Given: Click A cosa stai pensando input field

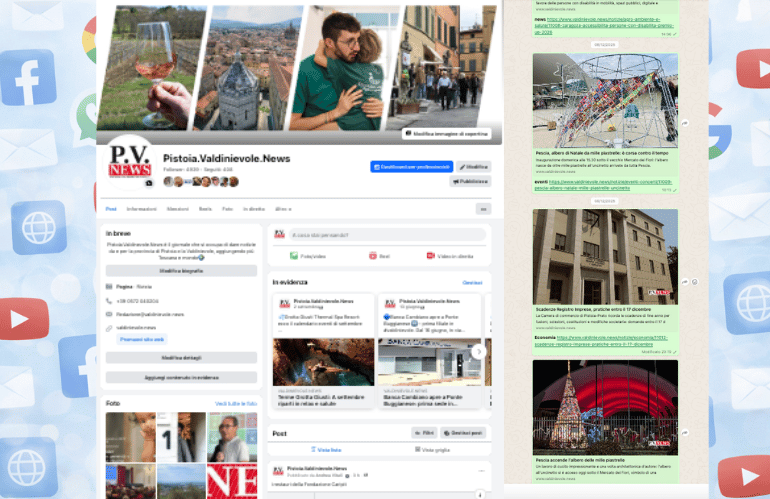Looking at the screenshot, I should pos(387,235).
